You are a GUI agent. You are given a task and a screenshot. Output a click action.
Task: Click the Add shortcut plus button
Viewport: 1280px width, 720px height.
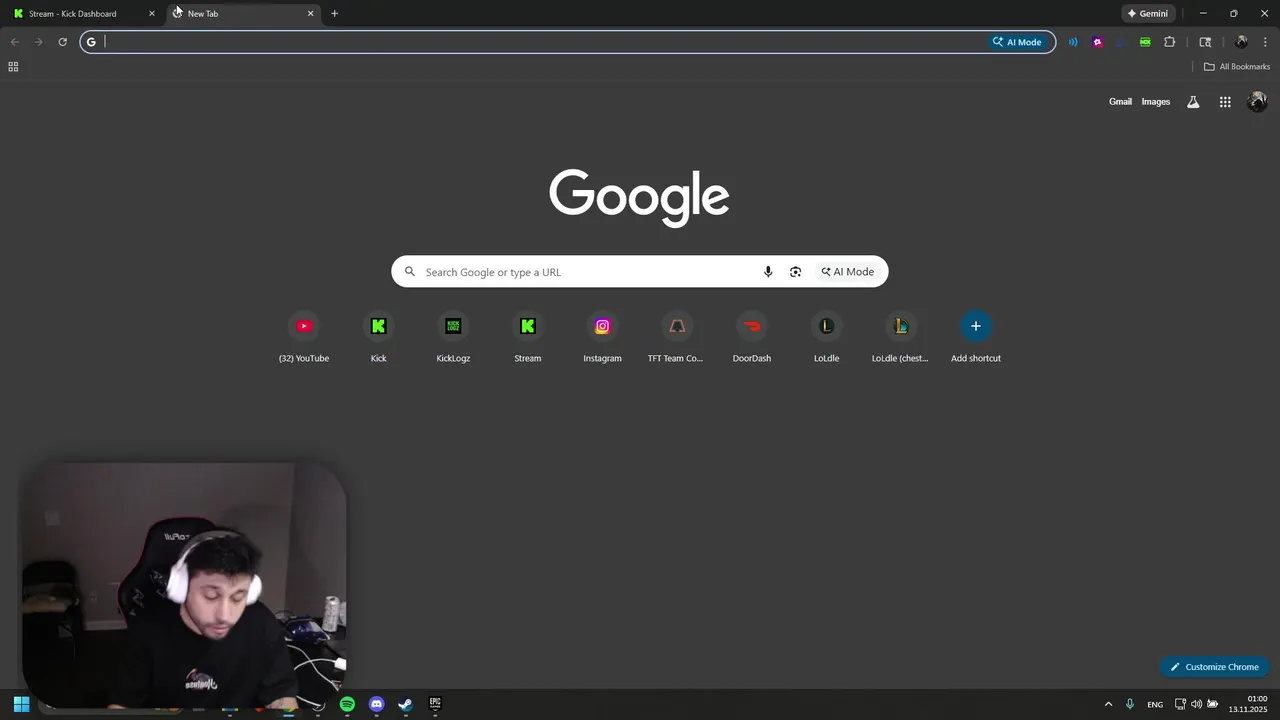(976, 326)
